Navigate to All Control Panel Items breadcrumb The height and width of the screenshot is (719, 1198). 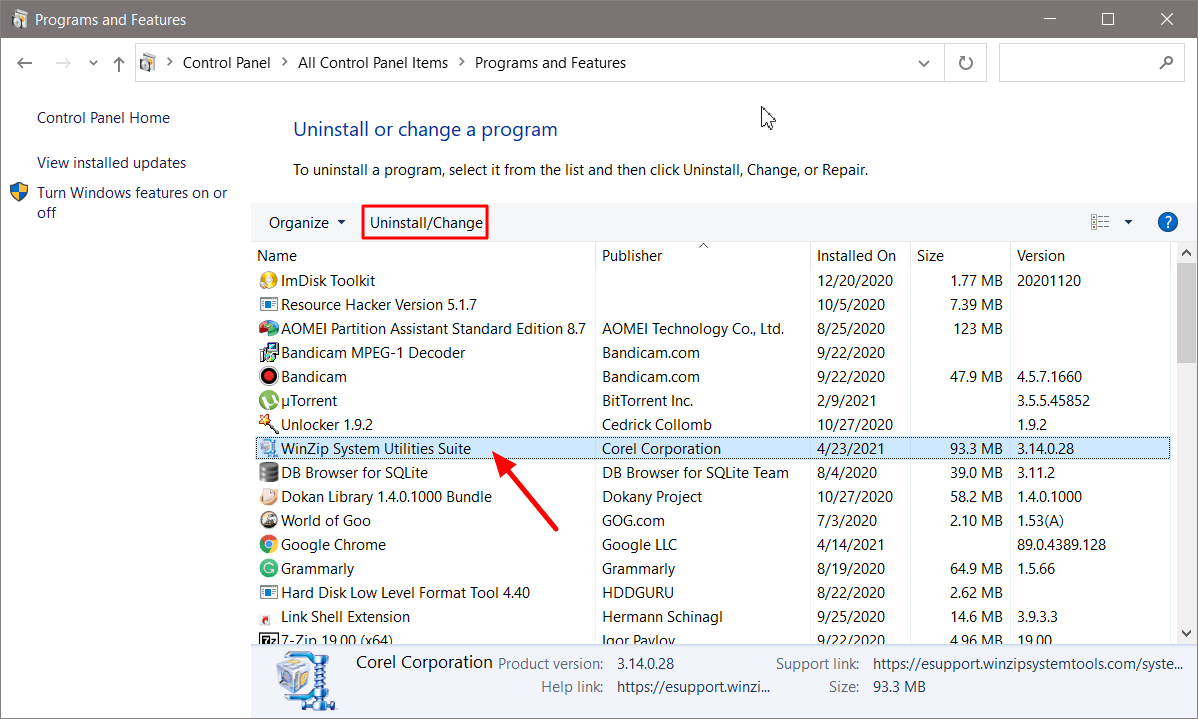373,62
